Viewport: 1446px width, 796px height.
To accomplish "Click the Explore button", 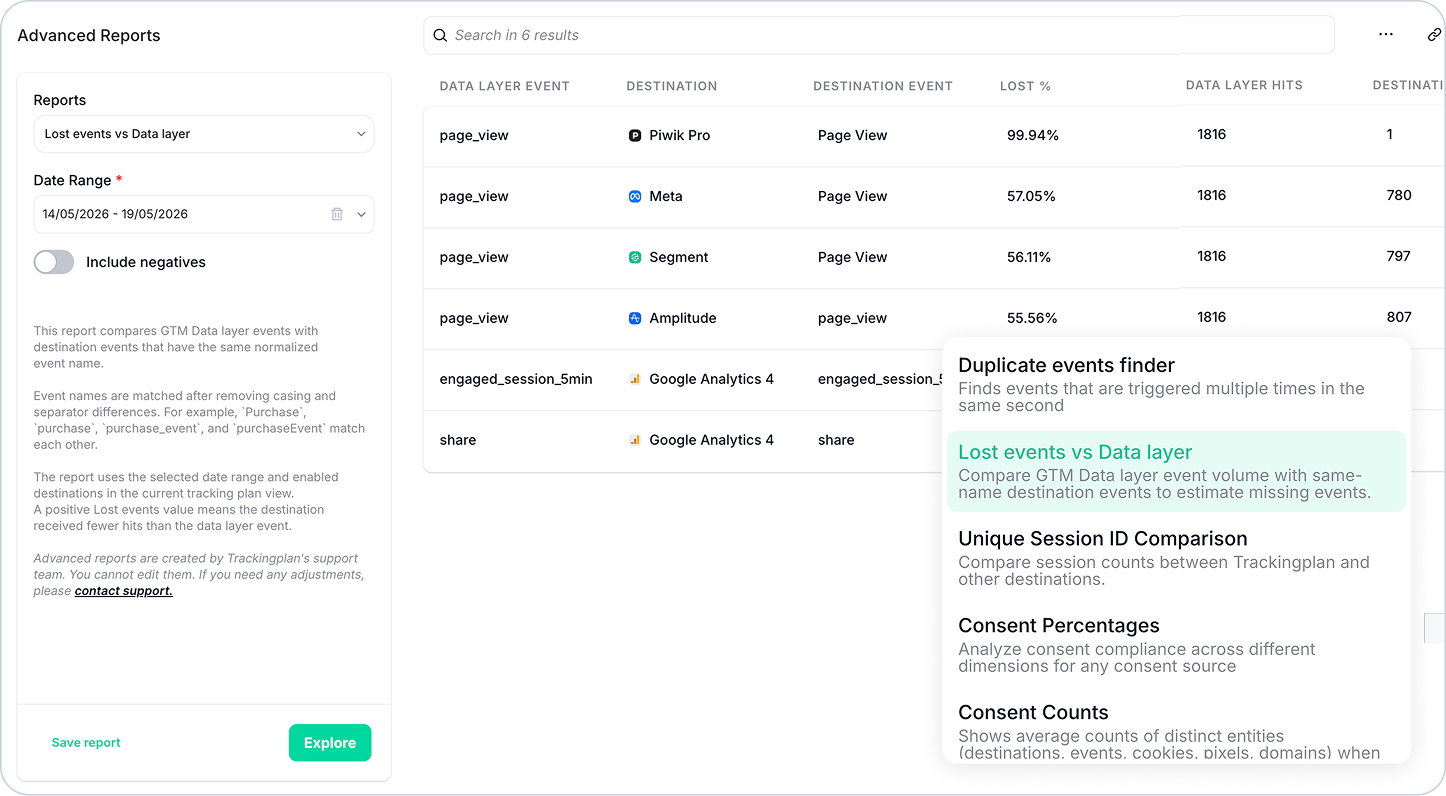I will pyautogui.click(x=330, y=743).
